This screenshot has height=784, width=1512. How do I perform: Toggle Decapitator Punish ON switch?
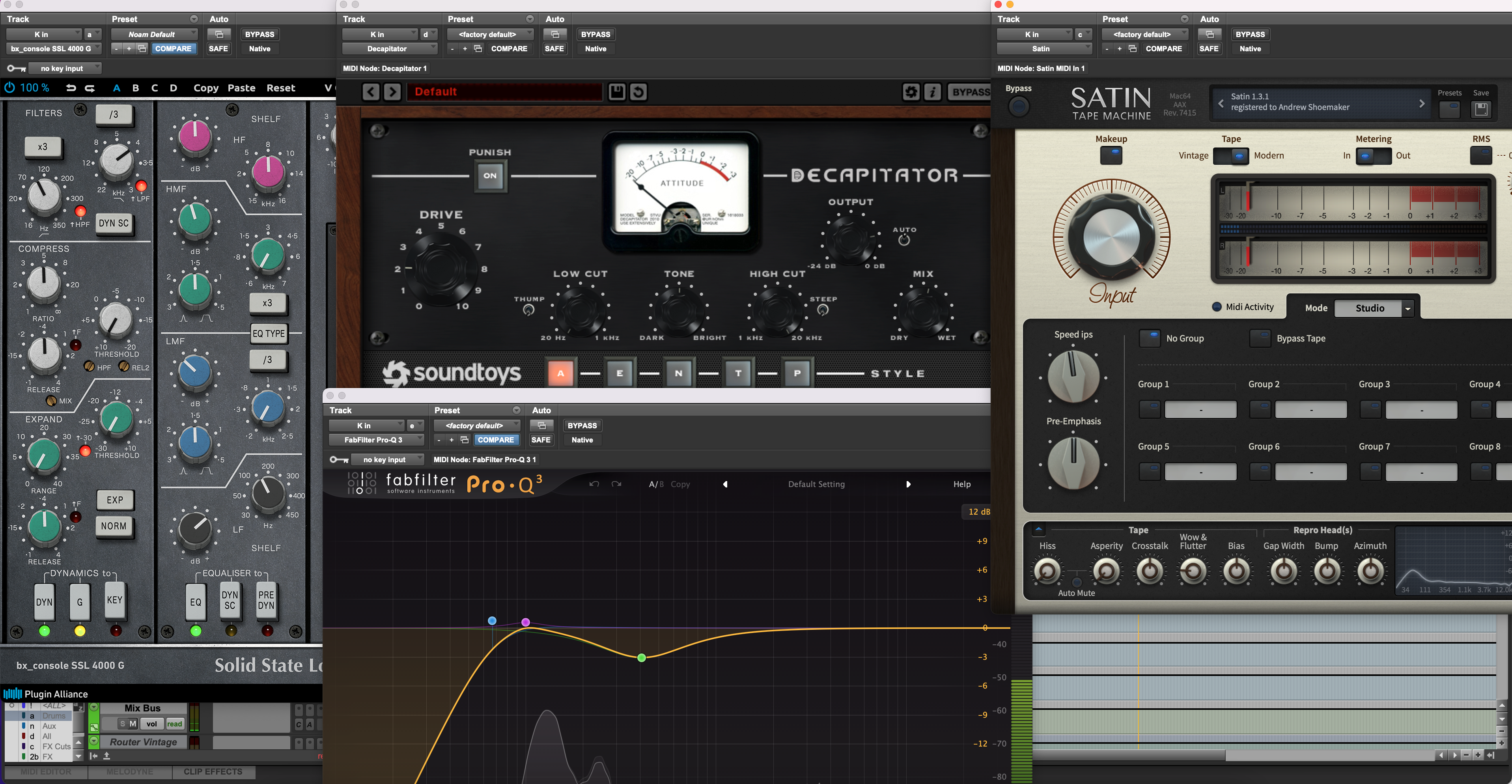click(x=490, y=175)
